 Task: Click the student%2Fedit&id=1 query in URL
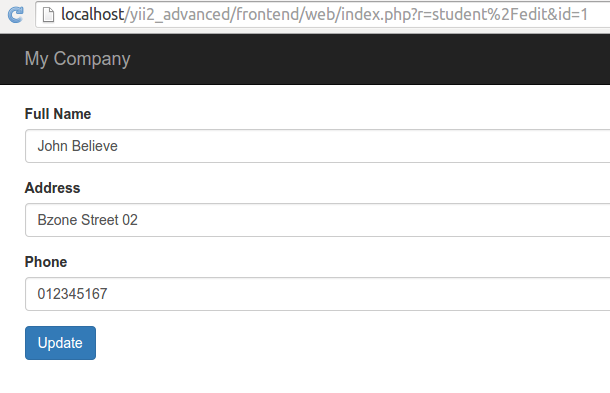point(510,14)
